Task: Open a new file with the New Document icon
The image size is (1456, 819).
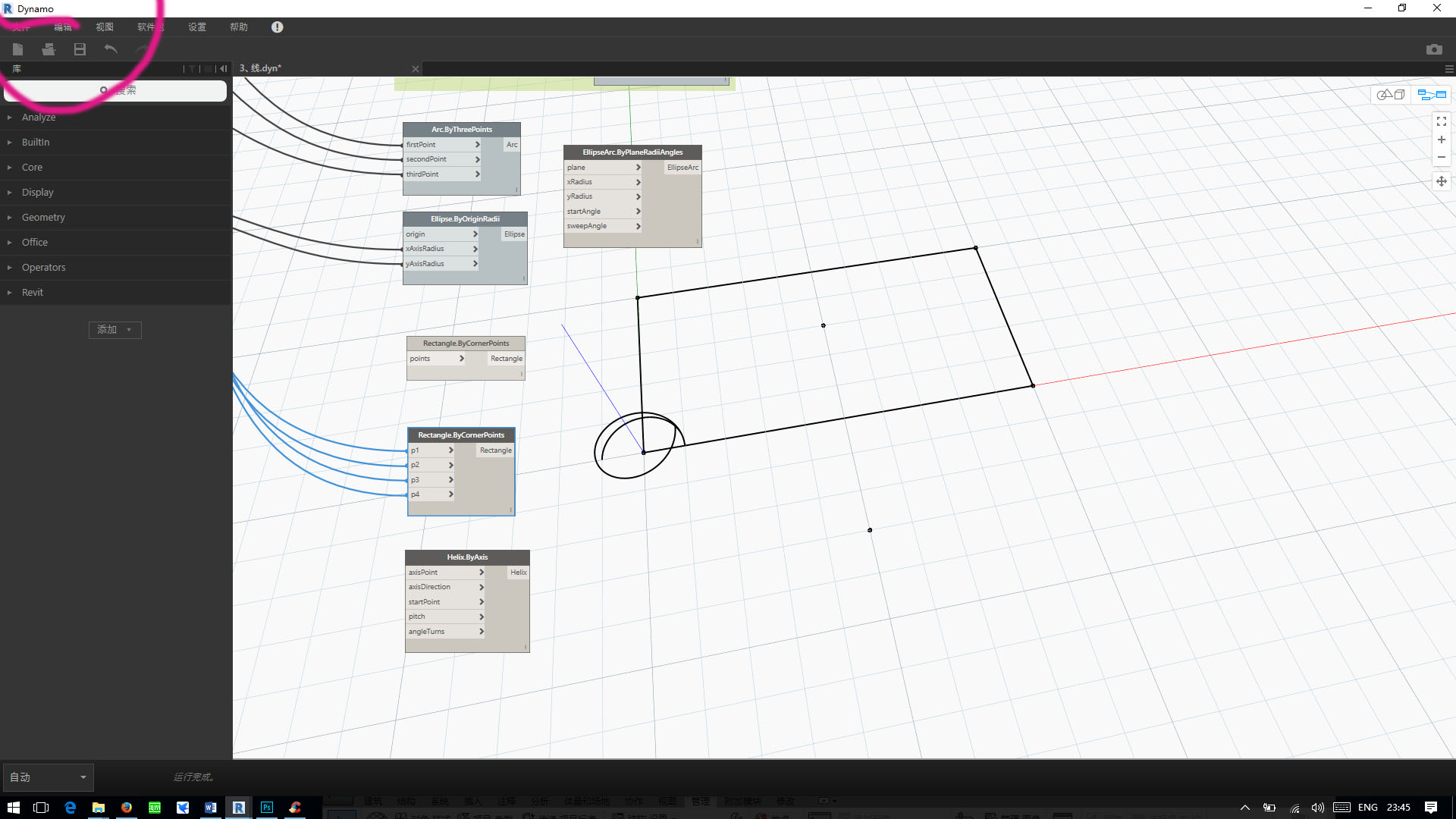Action: point(17,49)
